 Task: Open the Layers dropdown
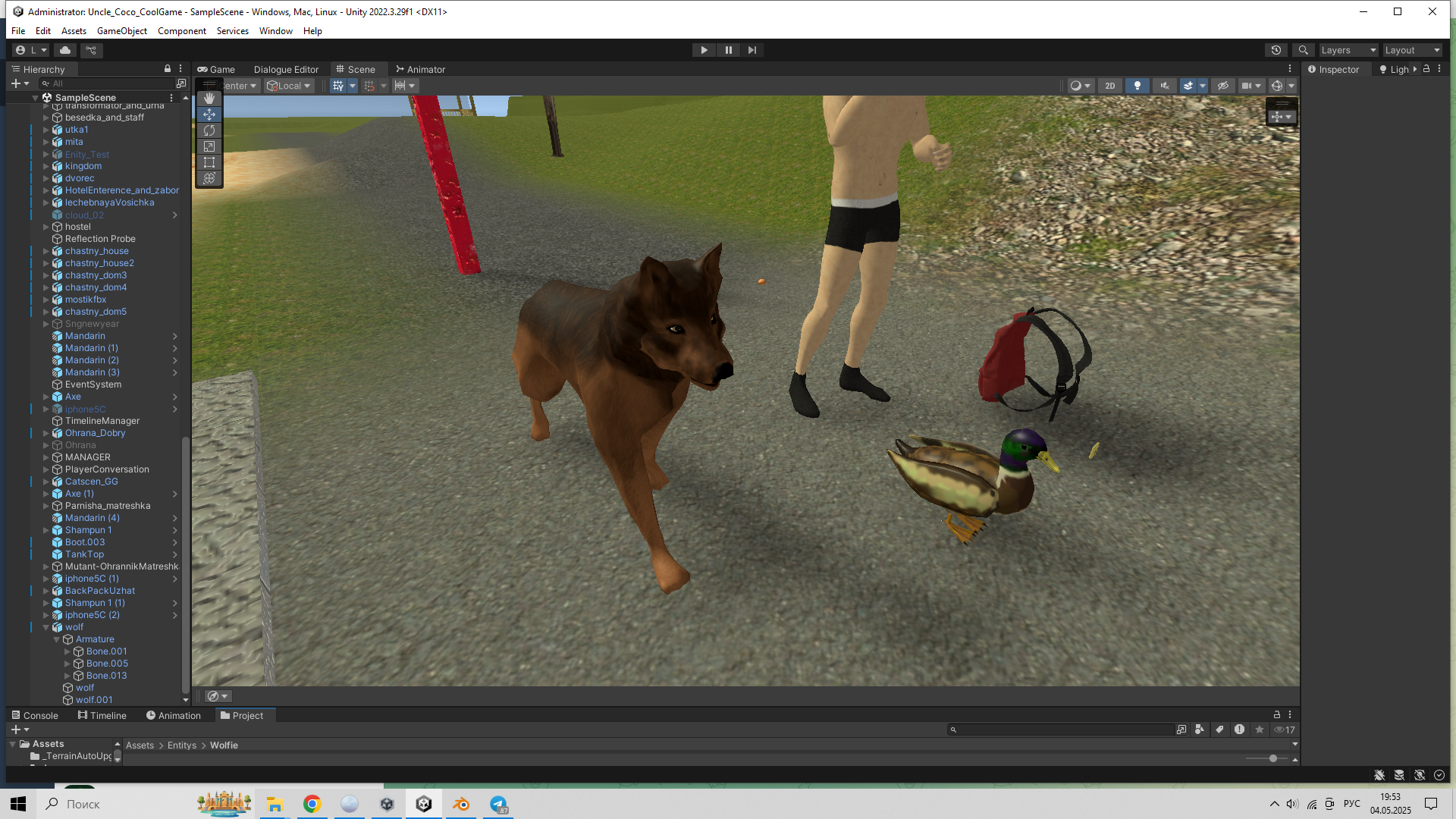(1348, 50)
